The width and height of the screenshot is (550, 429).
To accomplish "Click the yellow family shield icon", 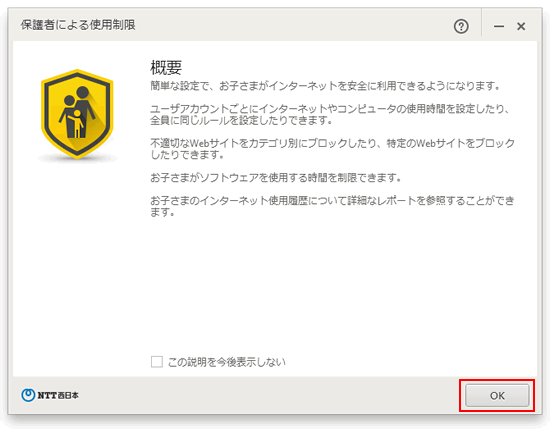I will point(77,114).
